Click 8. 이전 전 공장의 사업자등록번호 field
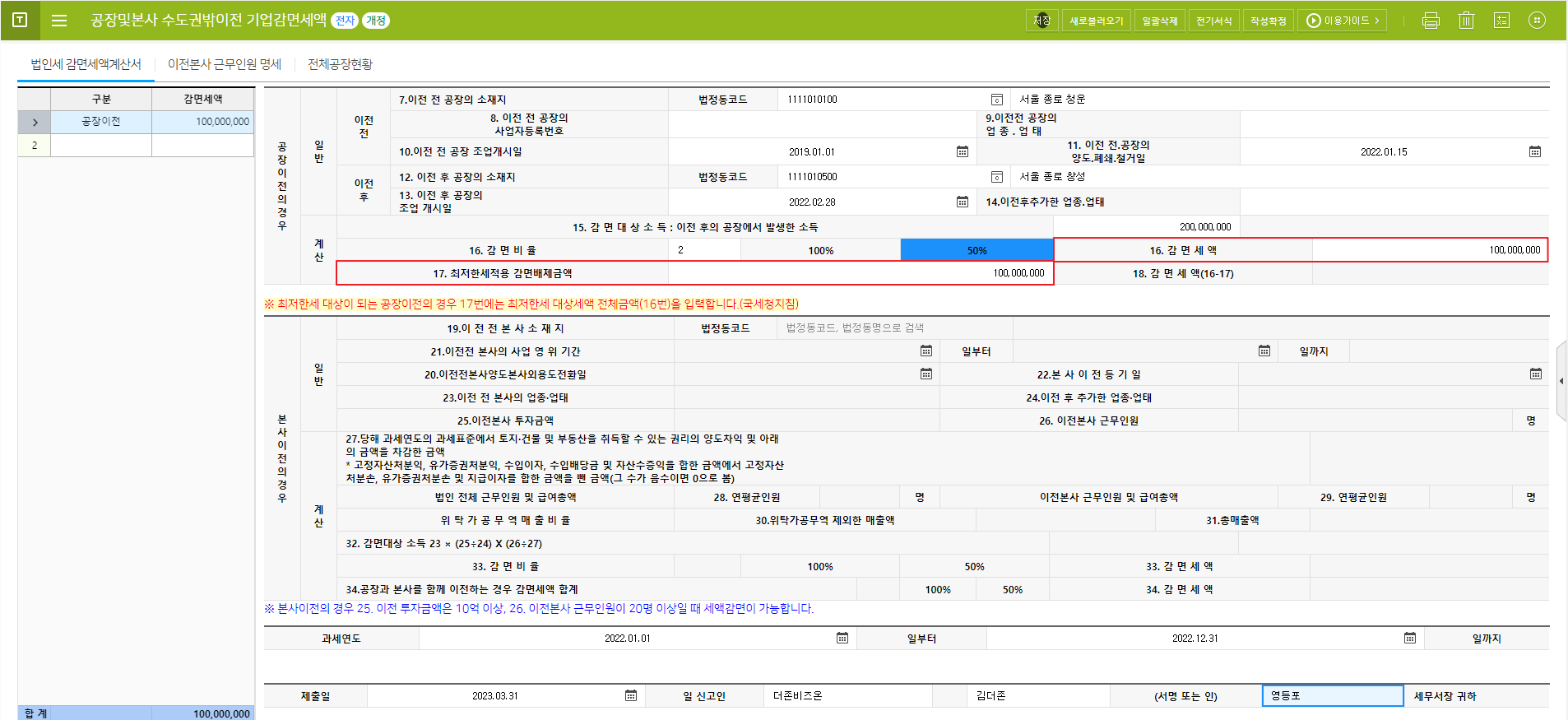The height and width of the screenshot is (720, 1568). tap(822, 125)
